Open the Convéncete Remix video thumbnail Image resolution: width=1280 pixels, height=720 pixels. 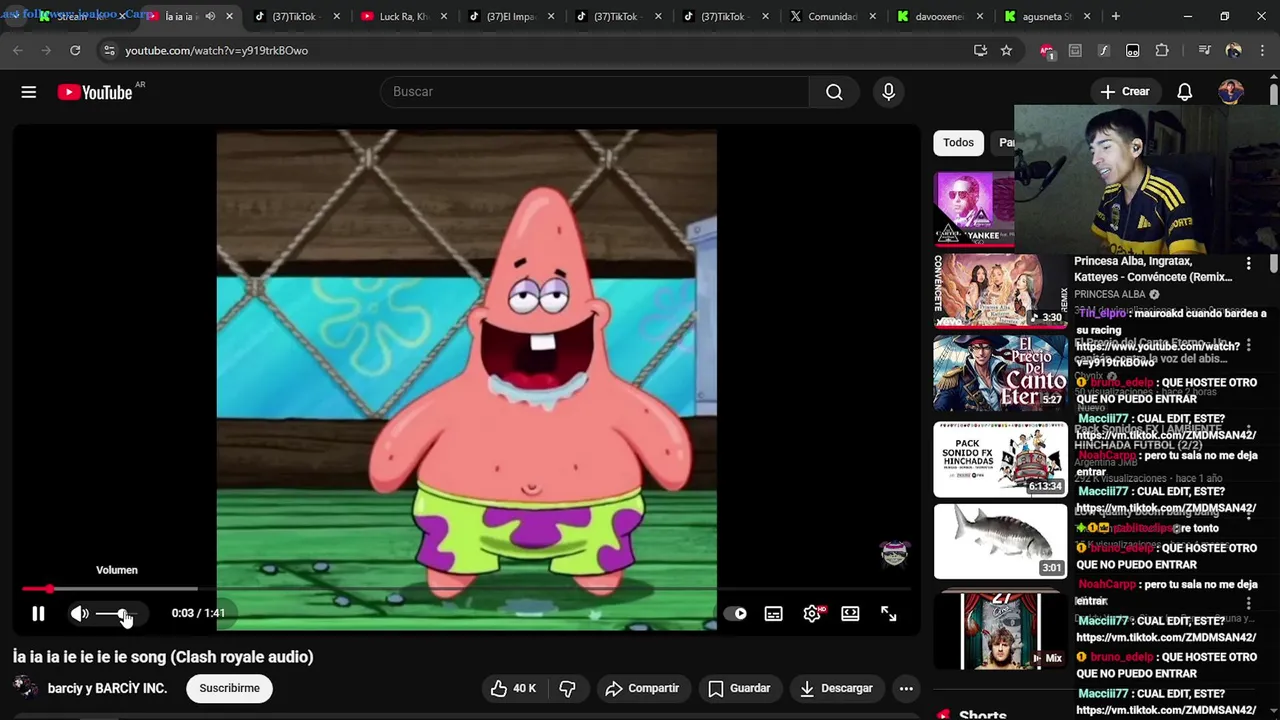click(1000, 291)
